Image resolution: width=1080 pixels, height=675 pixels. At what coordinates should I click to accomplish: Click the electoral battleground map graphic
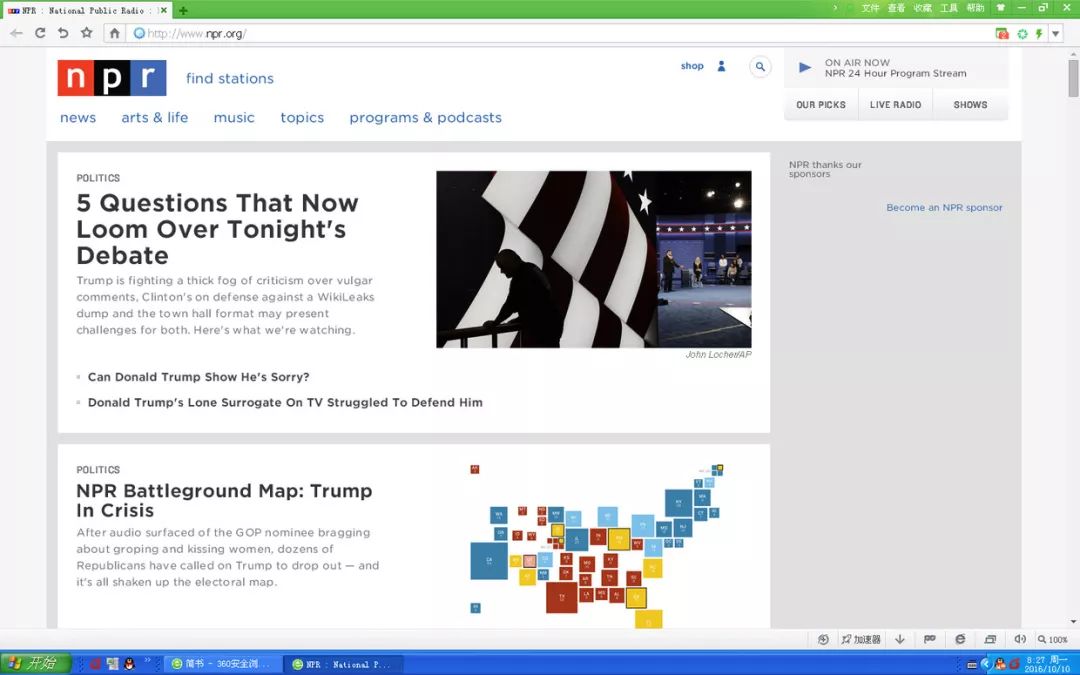(596, 546)
